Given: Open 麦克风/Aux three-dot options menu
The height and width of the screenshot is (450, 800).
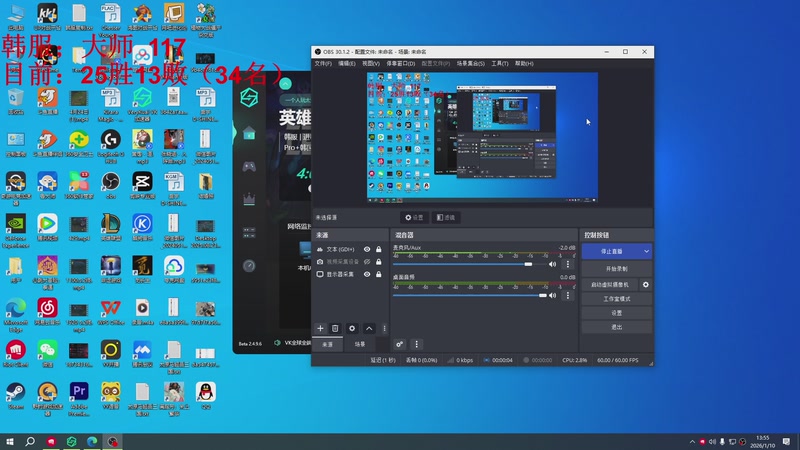Looking at the screenshot, I should pos(568,264).
